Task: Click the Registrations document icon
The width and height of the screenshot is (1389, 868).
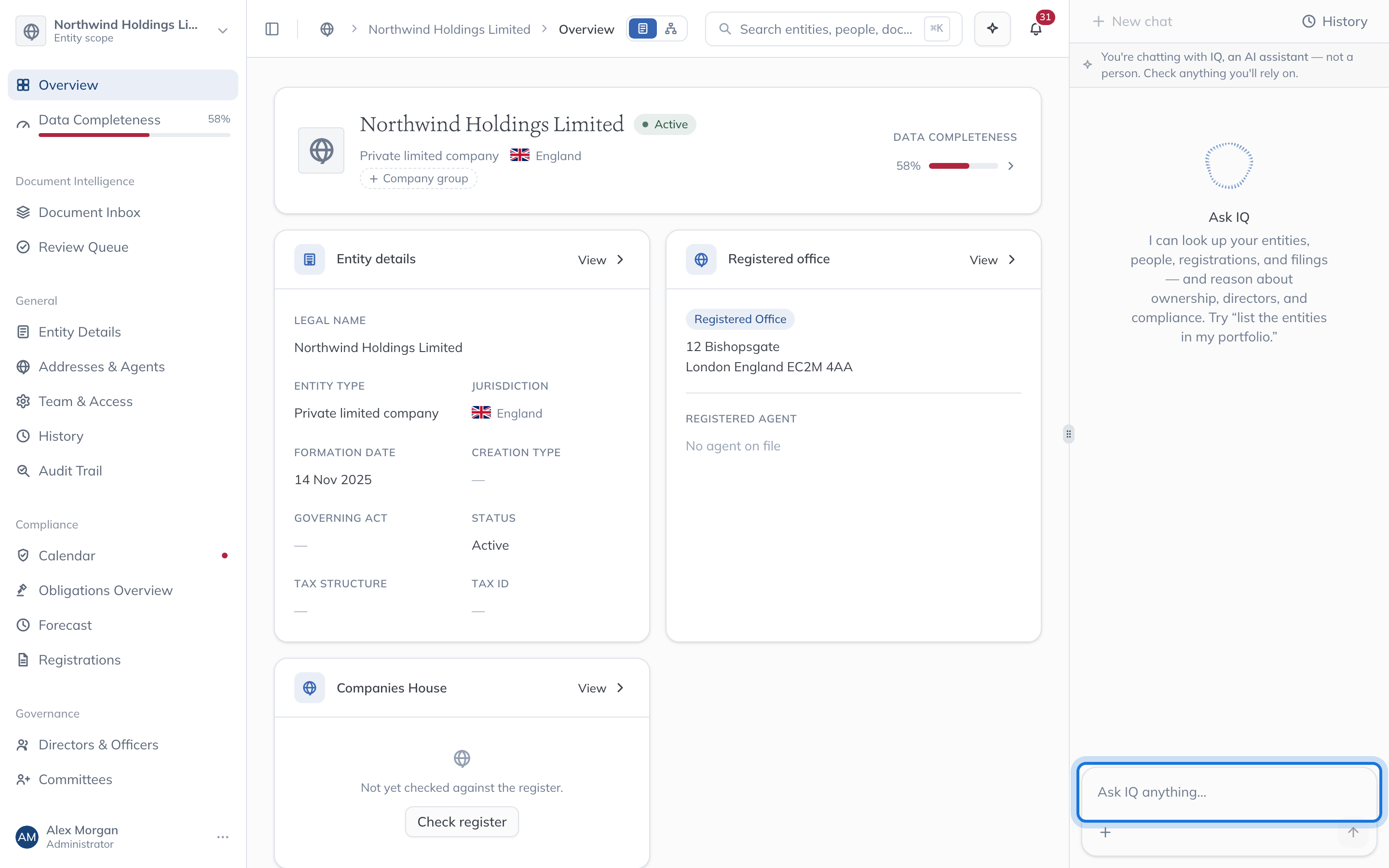Action: tap(23, 660)
